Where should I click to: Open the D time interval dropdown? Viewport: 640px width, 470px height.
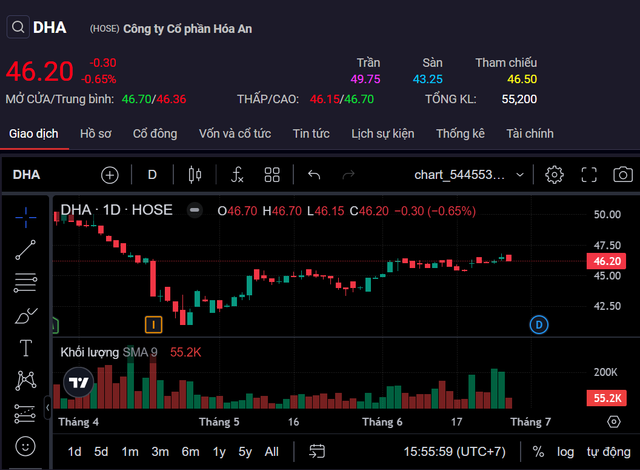(152, 175)
